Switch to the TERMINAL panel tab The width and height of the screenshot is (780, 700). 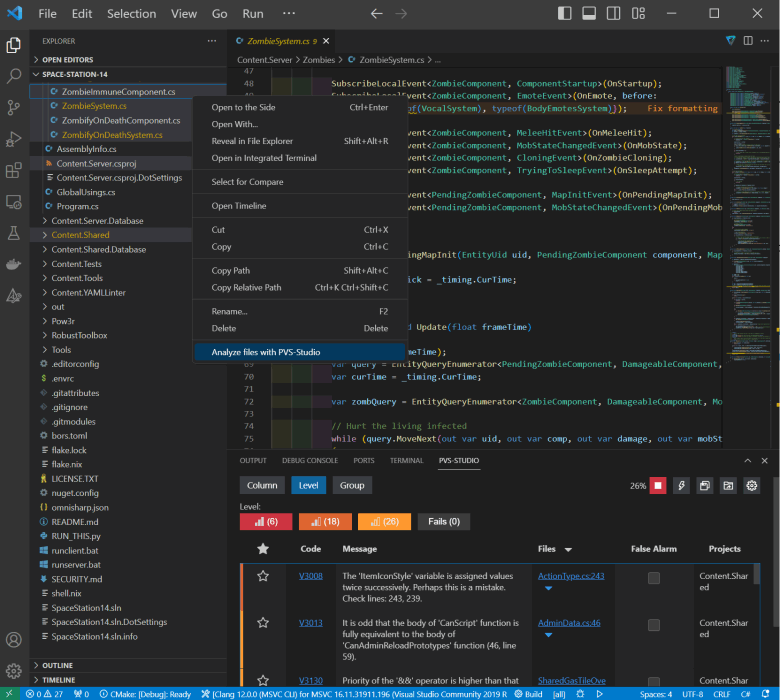pos(406,461)
